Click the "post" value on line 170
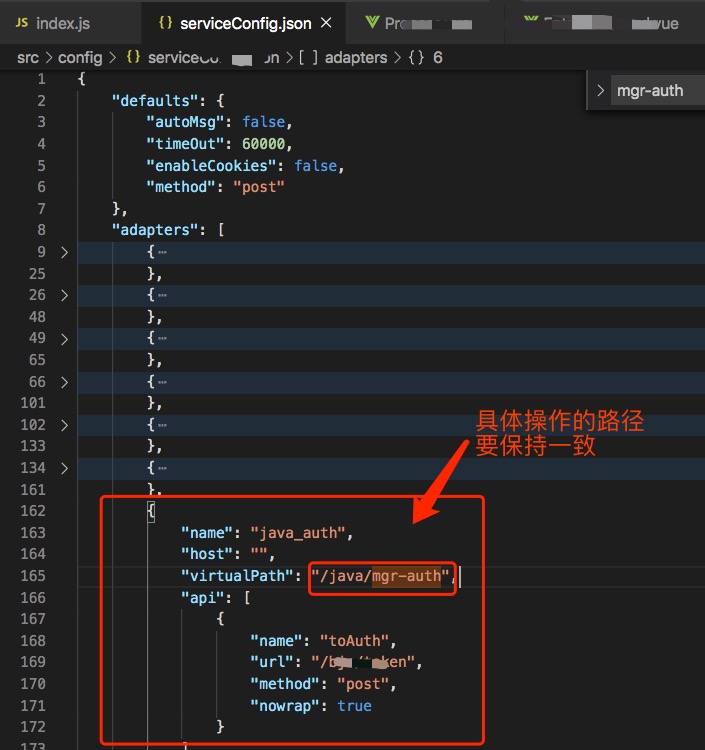The height and width of the screenshot is (750, 705). point(363,684)
